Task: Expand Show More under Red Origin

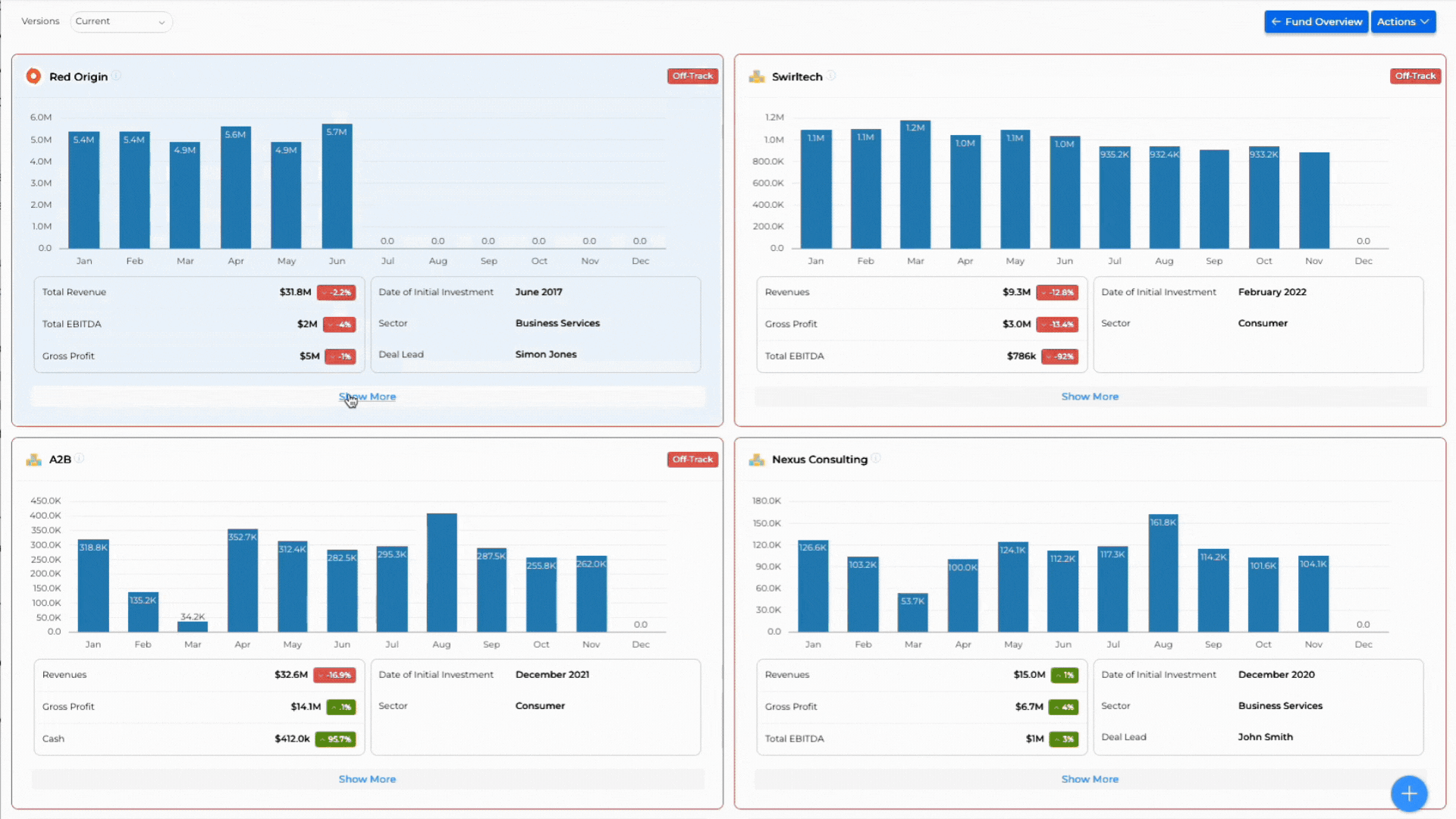Action: pyautogui.click(x=367, y=396)
